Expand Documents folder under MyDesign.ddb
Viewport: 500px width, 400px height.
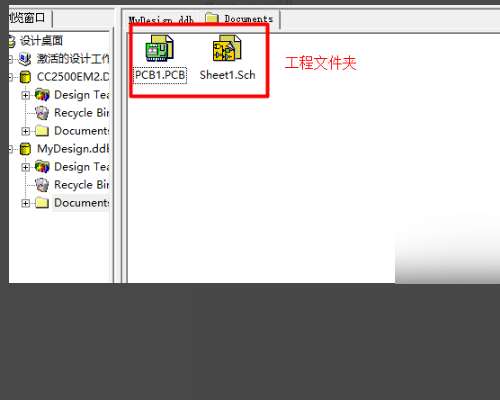(25, 203)
